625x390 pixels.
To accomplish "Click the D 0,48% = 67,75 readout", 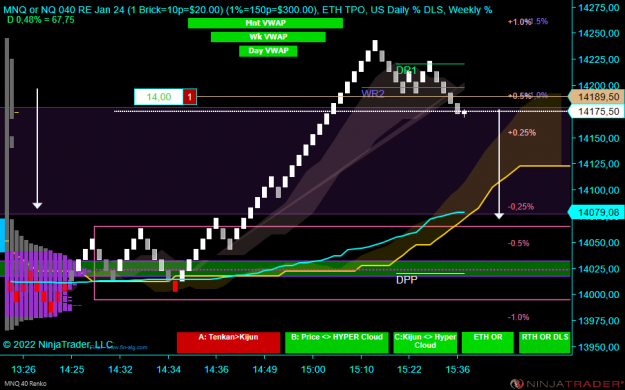I will 41,20.
